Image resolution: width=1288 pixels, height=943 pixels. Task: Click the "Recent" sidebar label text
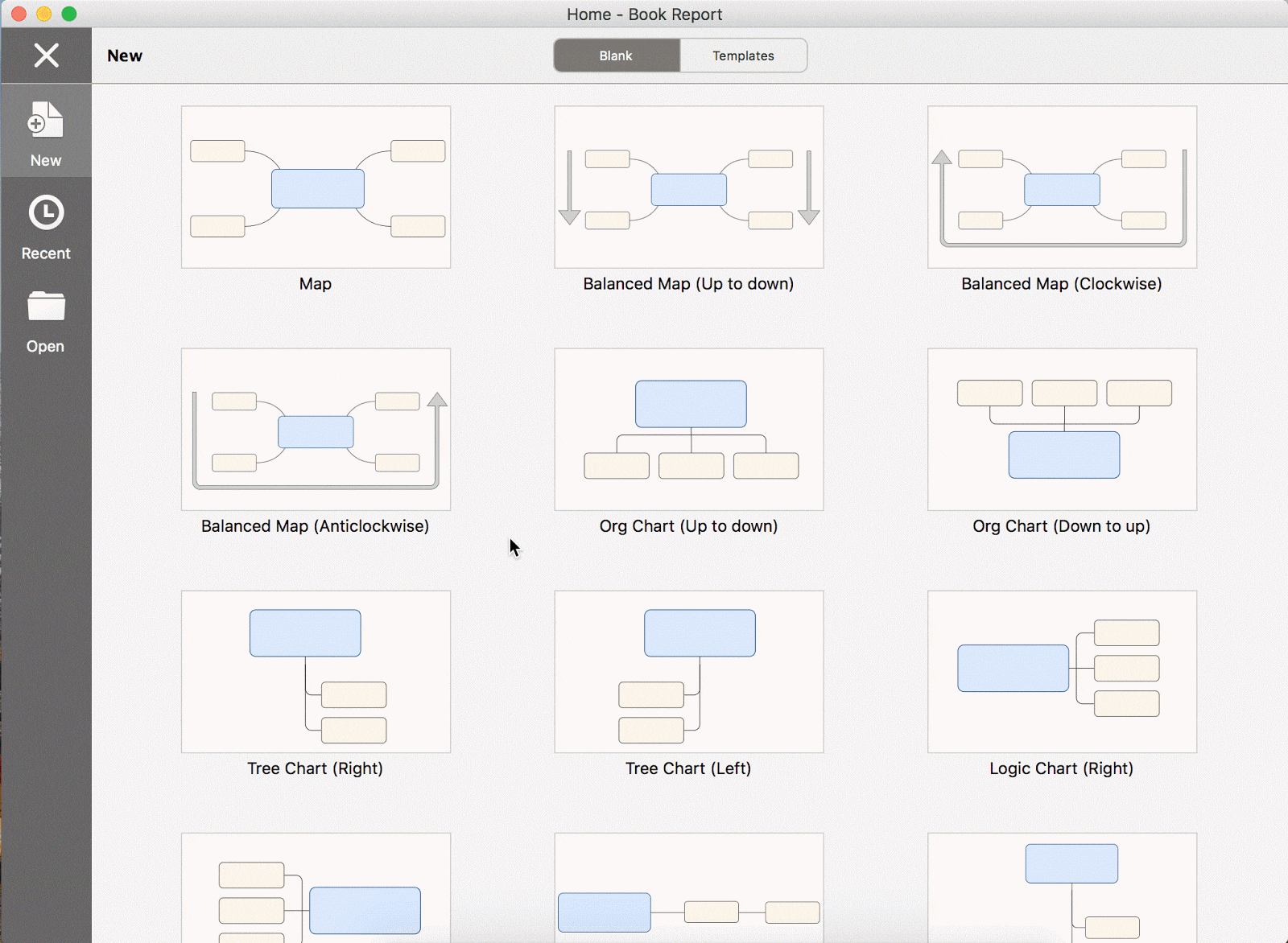coord(46,253)
